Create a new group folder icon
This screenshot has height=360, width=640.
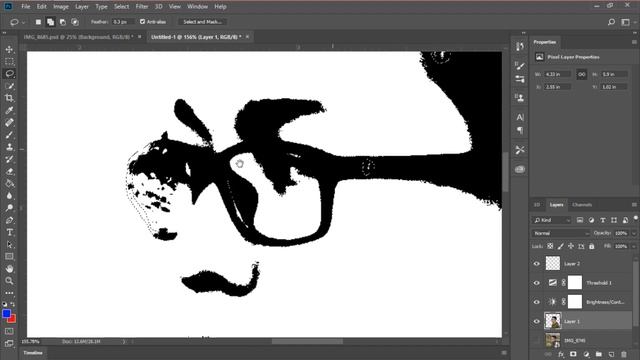pos(598,354)
